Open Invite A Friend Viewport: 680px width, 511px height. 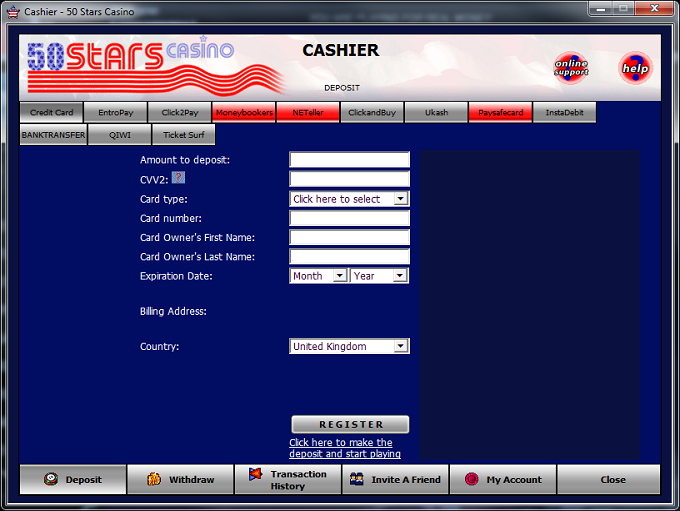(x=396, y=479)
